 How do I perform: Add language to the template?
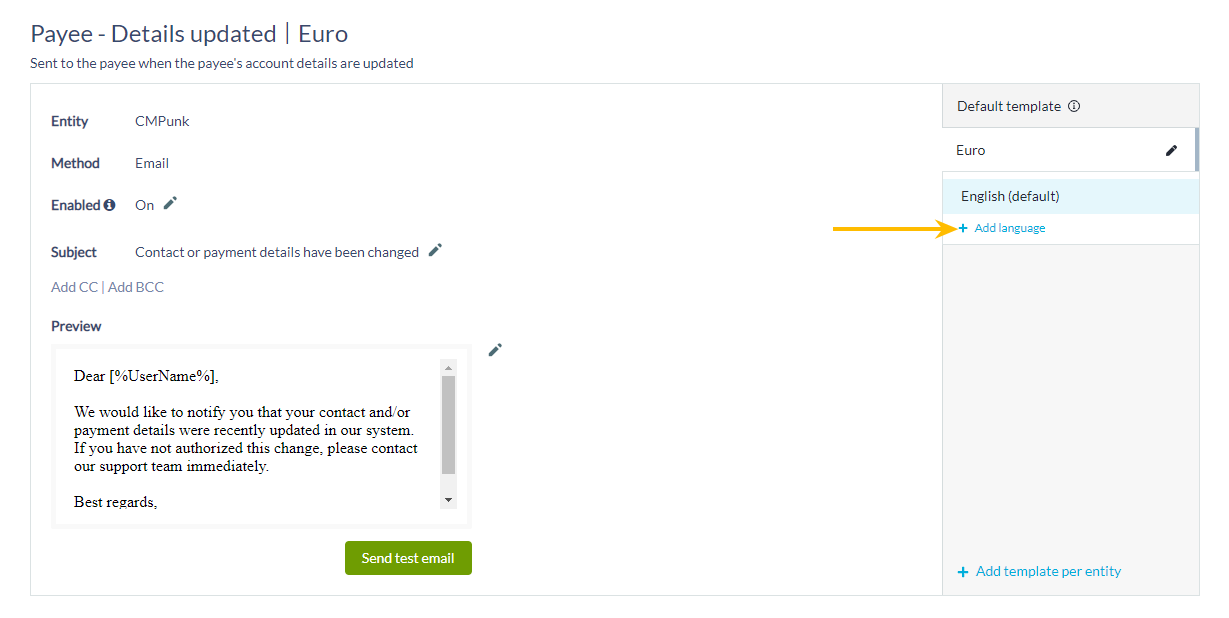1010,228
